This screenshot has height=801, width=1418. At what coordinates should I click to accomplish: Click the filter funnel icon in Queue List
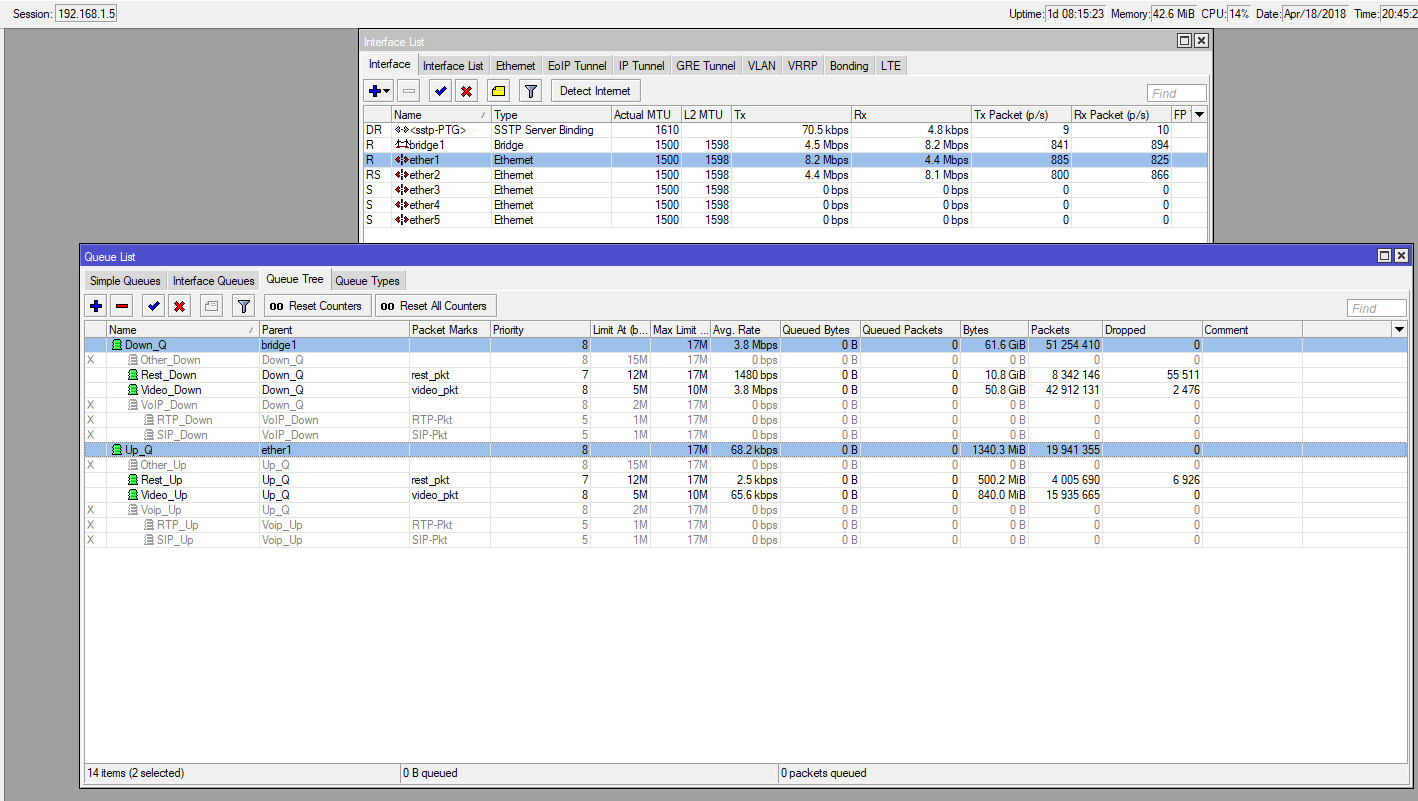pyautogui.click(x=243, y=306)
